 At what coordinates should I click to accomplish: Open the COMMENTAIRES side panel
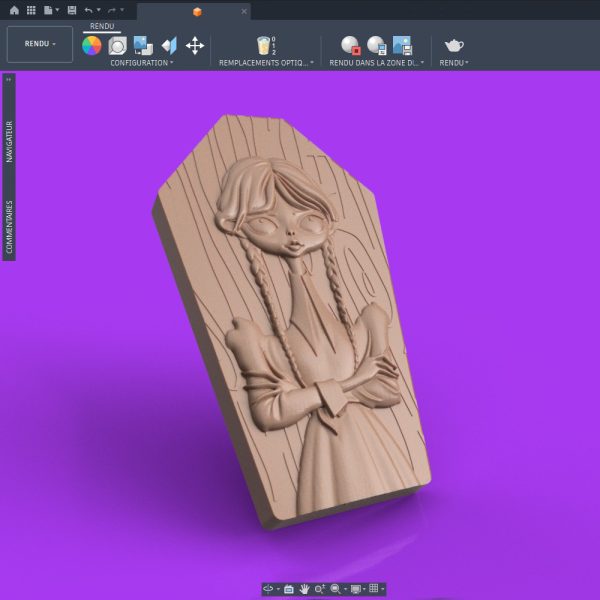point(9,227)
